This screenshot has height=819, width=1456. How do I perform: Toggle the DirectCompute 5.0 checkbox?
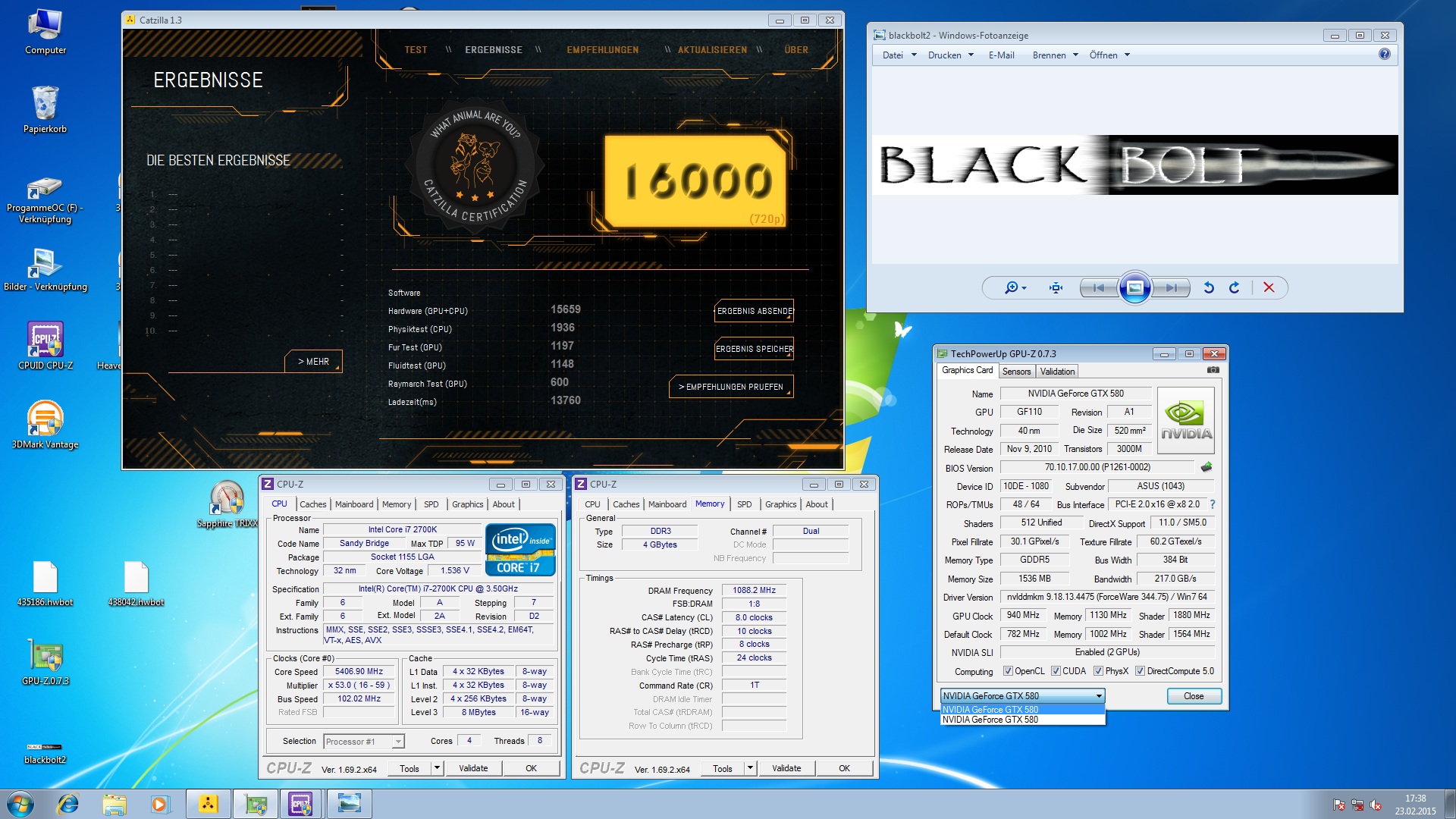pyautogui.click(x=1140, y=671)
